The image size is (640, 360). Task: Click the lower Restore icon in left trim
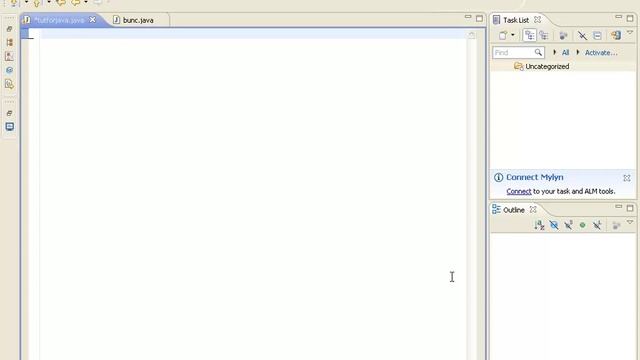pyautogui.click(x=9, y=113)
